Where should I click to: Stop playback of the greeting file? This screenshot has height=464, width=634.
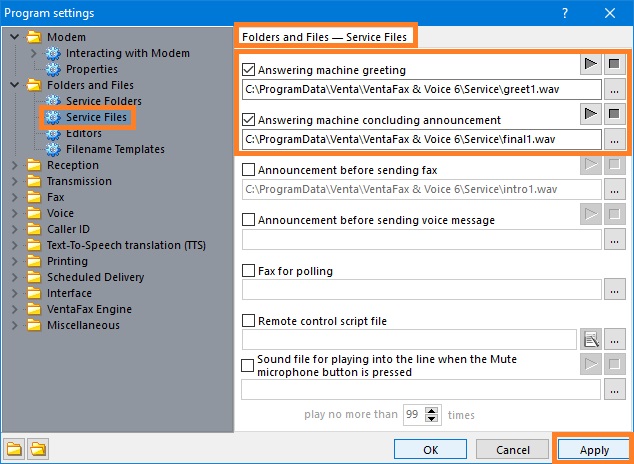pos(615,64)
